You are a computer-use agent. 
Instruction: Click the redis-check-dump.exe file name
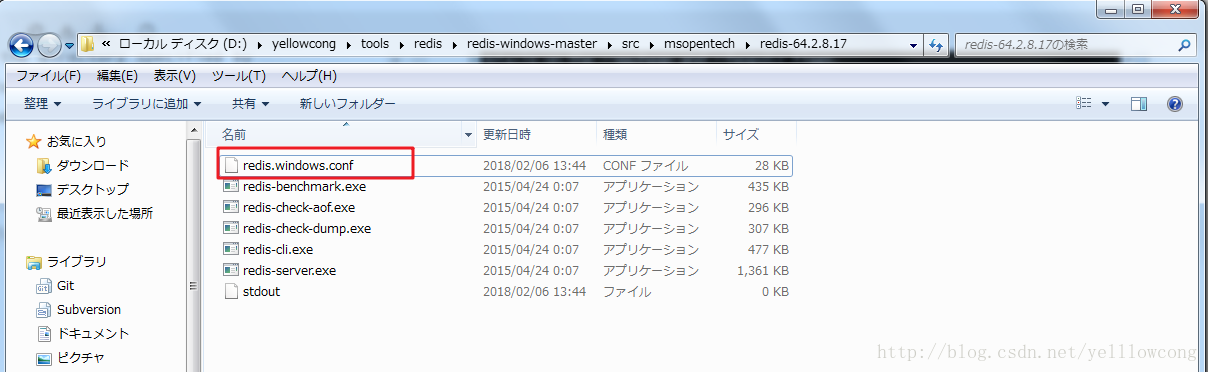[307, 228]
